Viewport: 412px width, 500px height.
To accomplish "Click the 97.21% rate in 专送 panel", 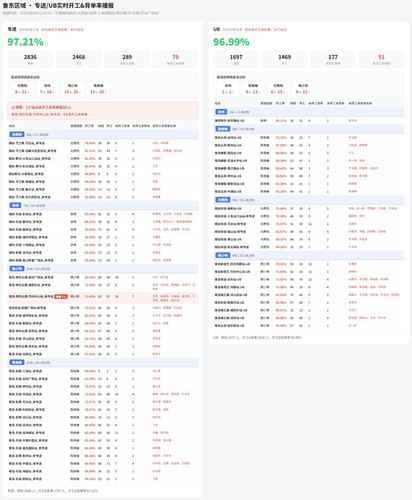I will (25, 42).
